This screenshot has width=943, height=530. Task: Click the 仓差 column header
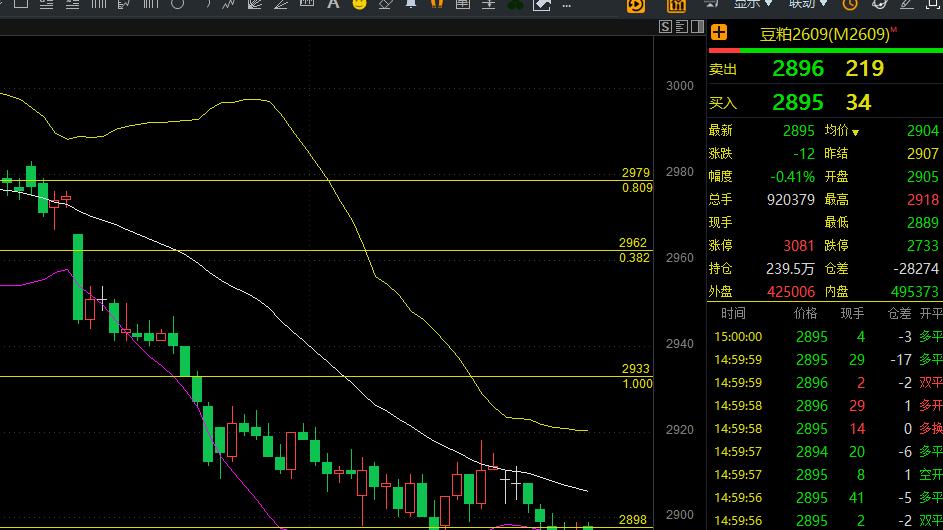tap(899, 313)
